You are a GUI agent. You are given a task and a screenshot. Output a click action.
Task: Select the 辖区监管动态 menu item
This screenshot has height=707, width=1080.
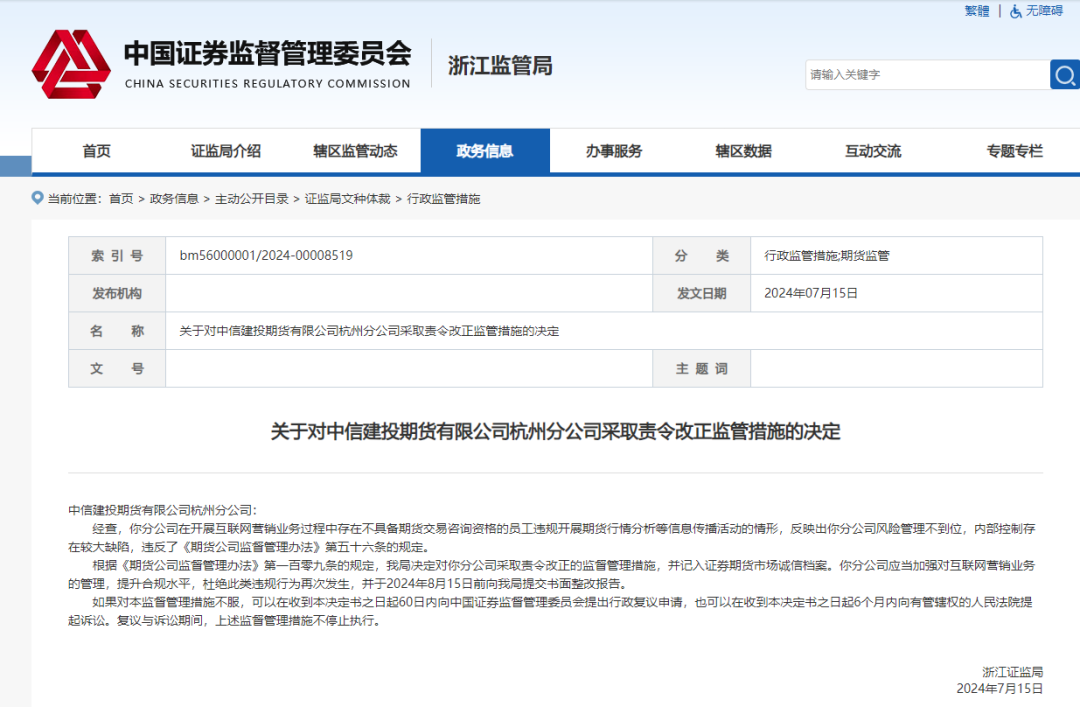click(x=355, y=151)
